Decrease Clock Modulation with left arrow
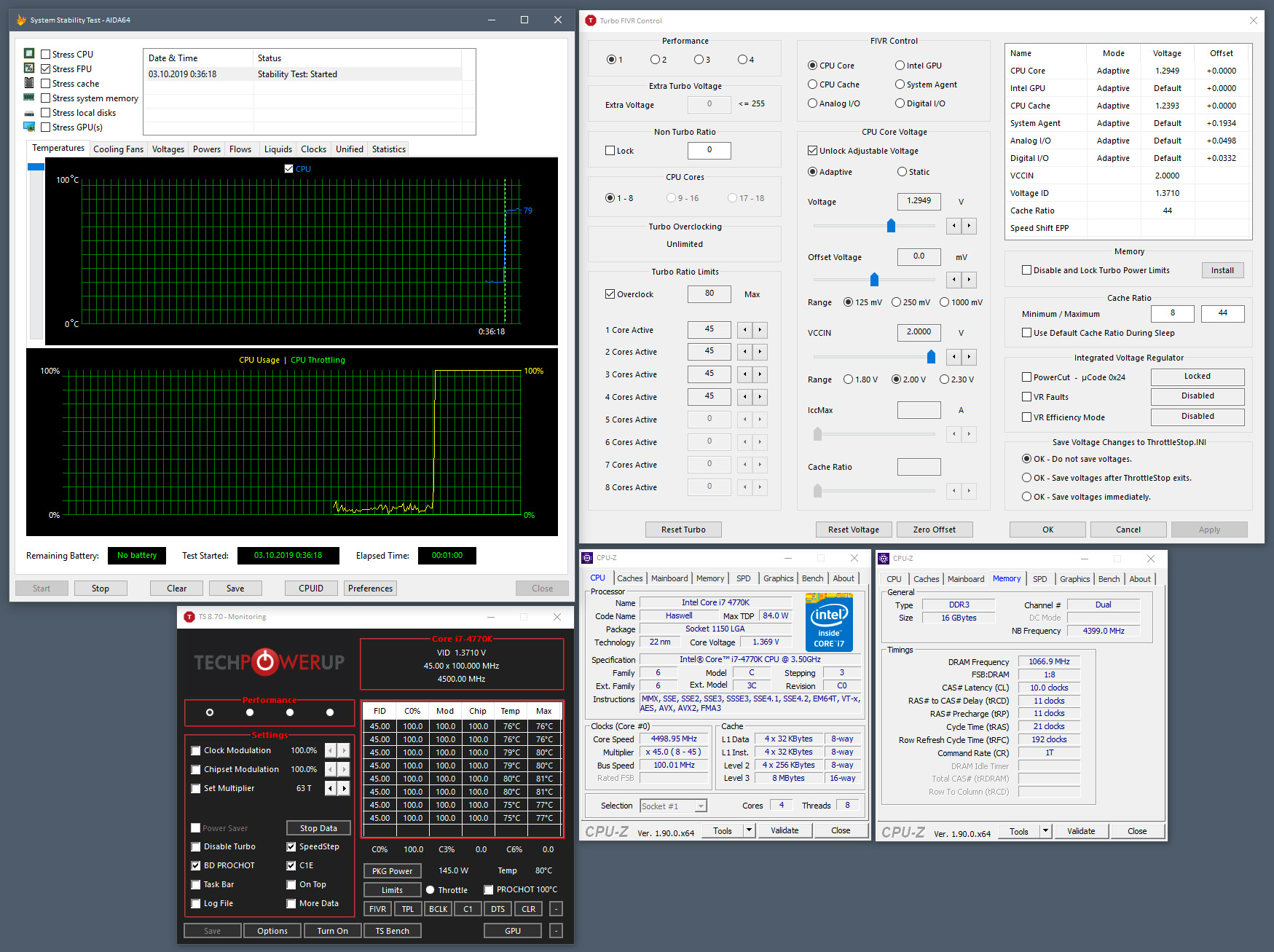This screenshot has height=952, width=1274. tap(330, 750)
